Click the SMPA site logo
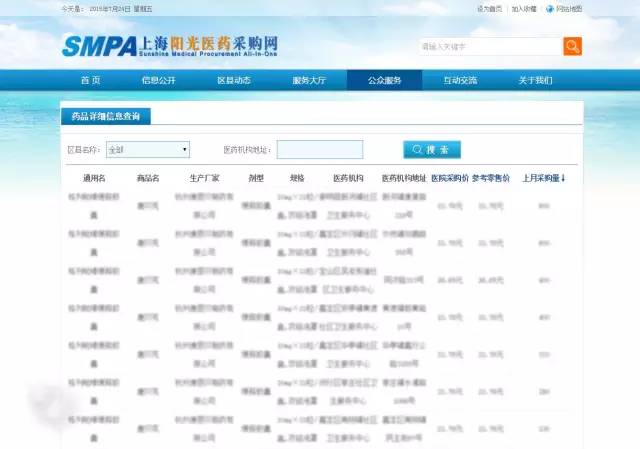This screenshot has width=640, height=449. pyautogui.click(x=170, y=46)
